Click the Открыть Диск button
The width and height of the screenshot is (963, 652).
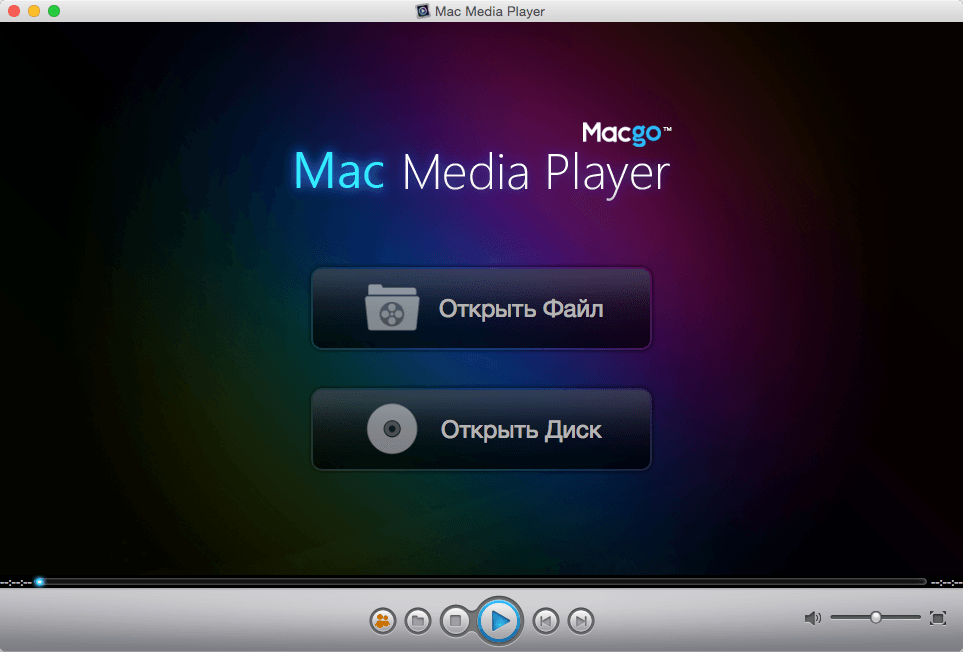tap(481, 429)
